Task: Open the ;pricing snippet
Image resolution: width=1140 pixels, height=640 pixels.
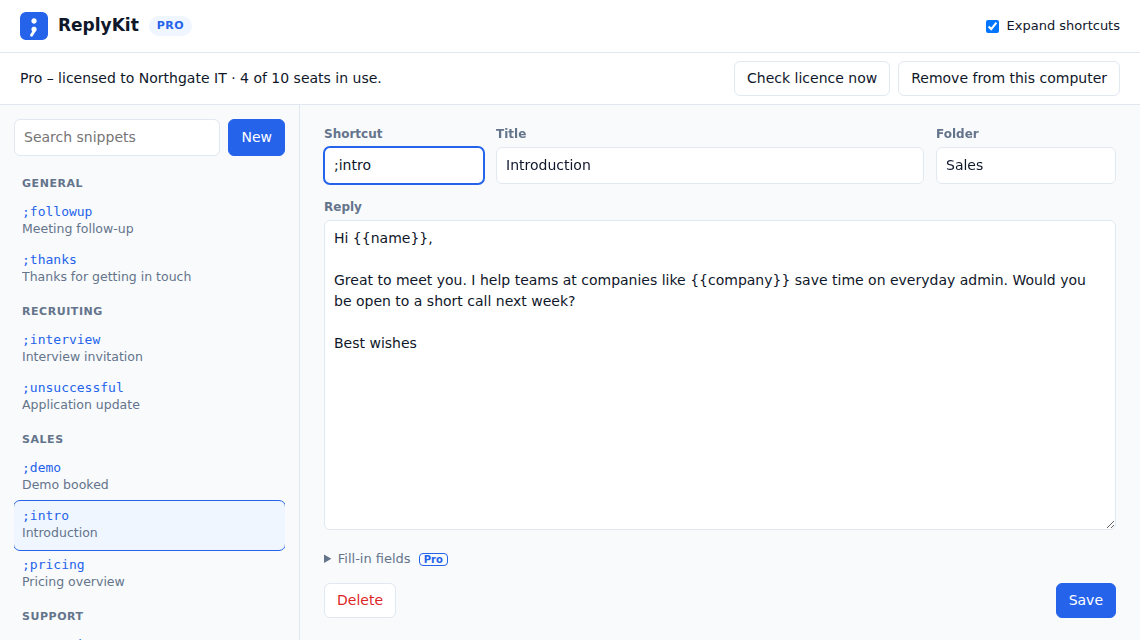Action: (x=150, y=573)
